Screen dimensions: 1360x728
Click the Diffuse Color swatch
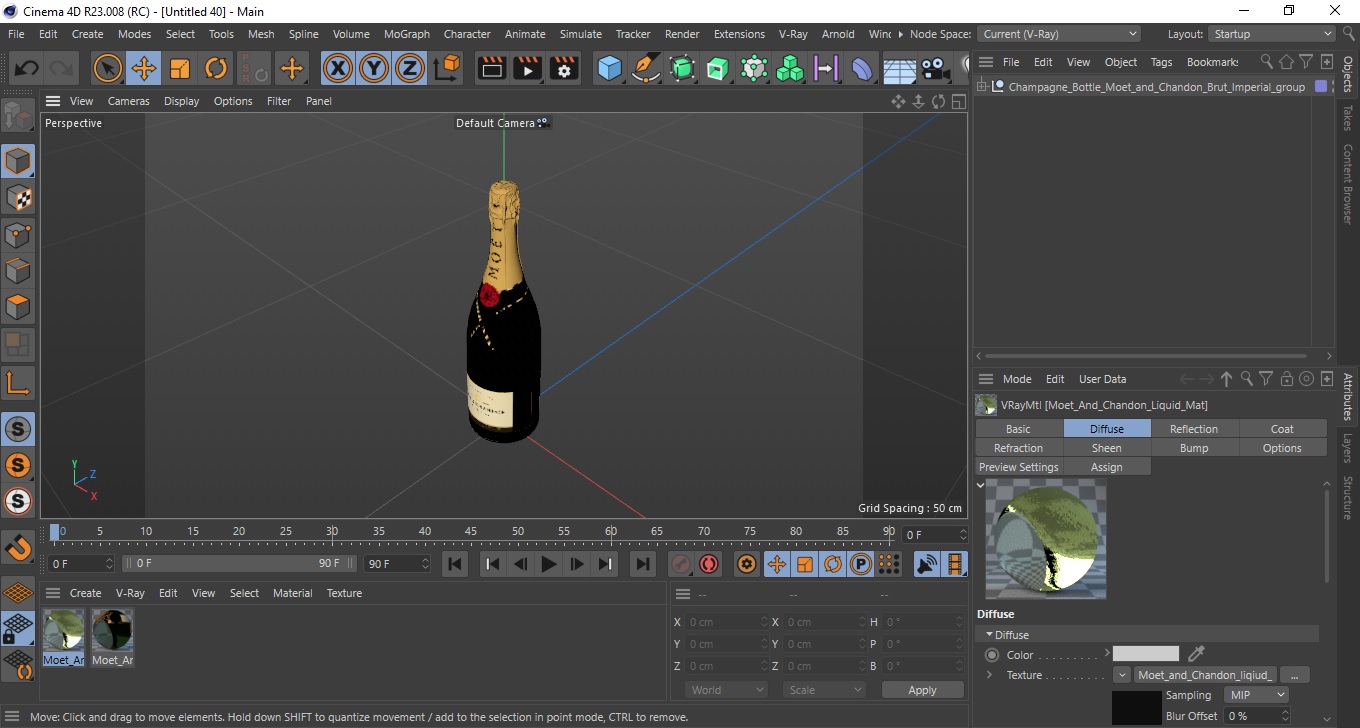[1146, 654]
